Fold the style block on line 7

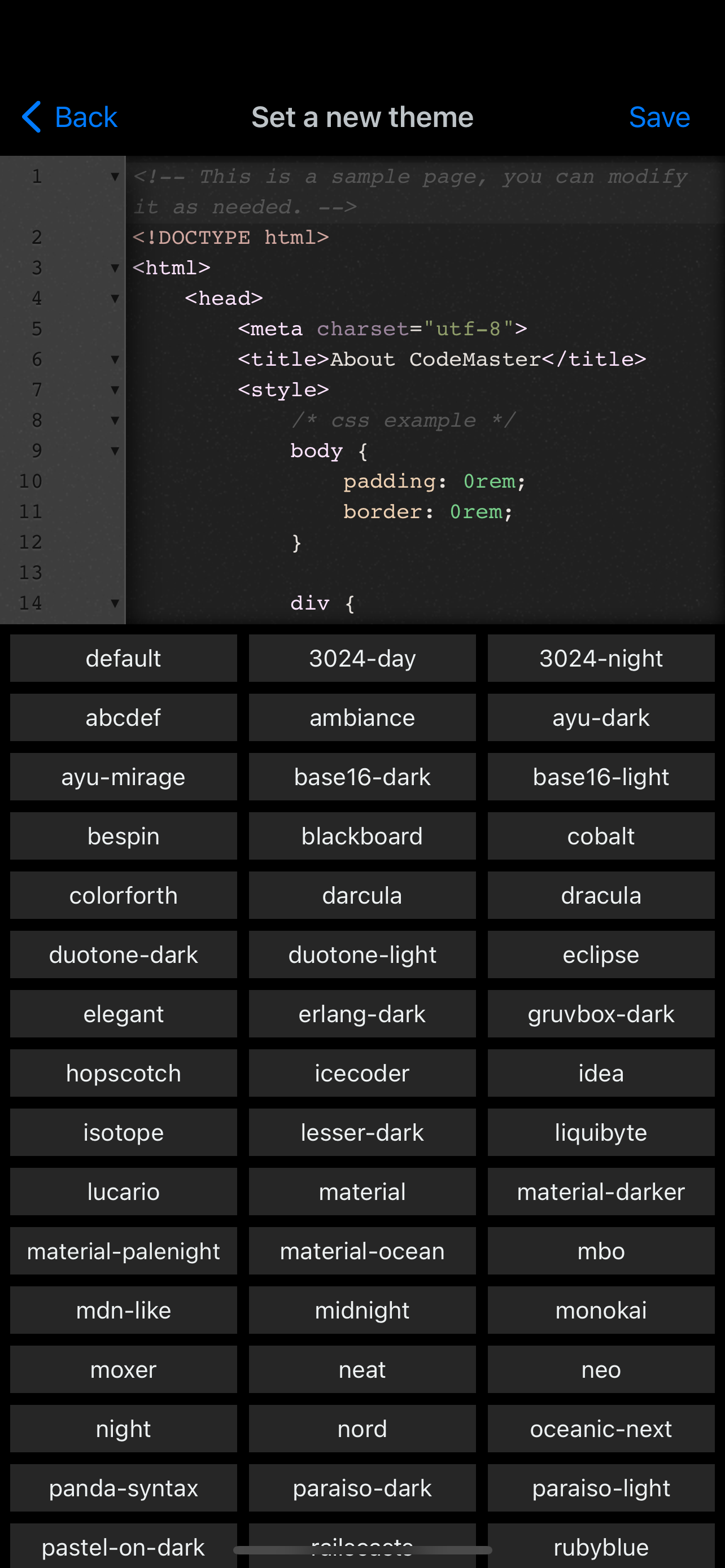pos(115,390)
